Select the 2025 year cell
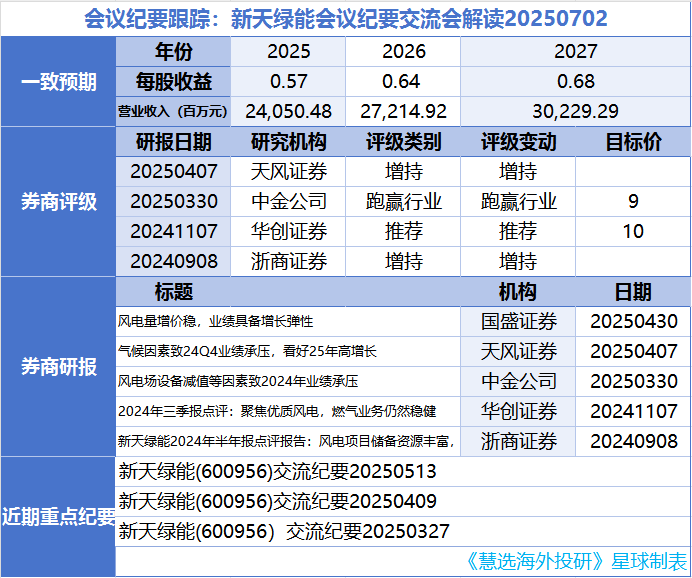 (x=288, y=52)
